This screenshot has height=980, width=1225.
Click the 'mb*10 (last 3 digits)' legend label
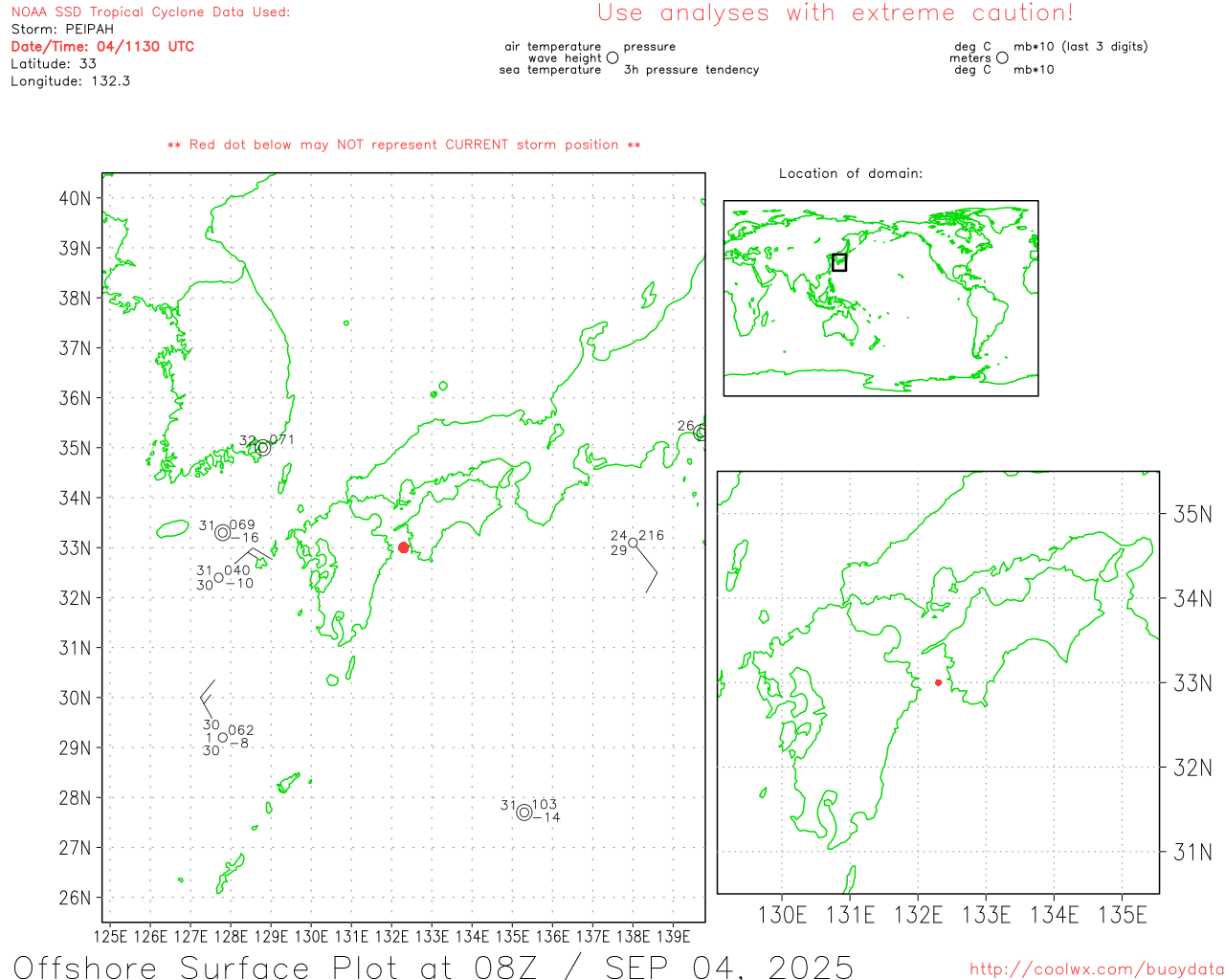point(1080,46)
